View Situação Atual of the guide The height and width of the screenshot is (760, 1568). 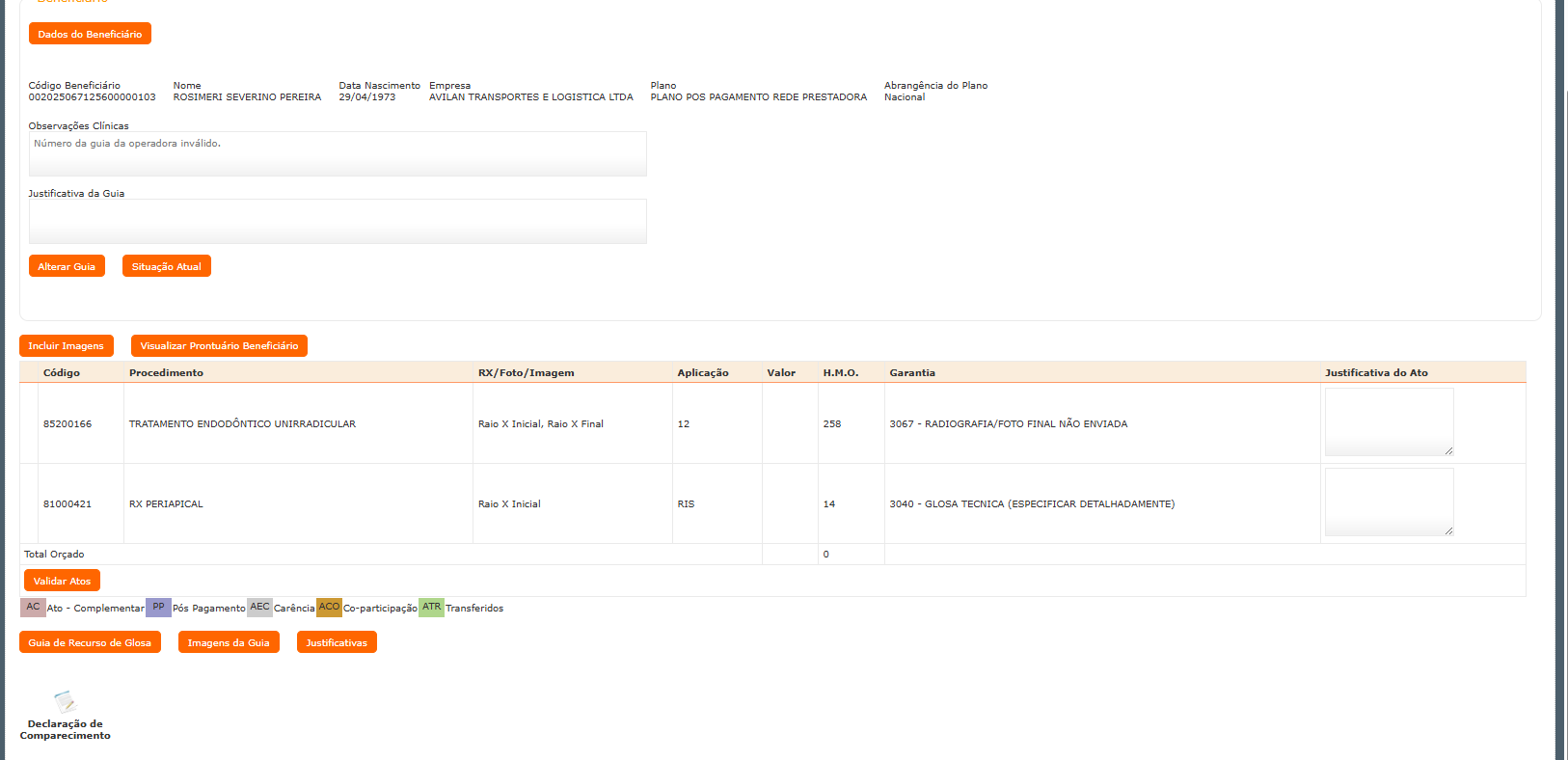coord(166,266)
